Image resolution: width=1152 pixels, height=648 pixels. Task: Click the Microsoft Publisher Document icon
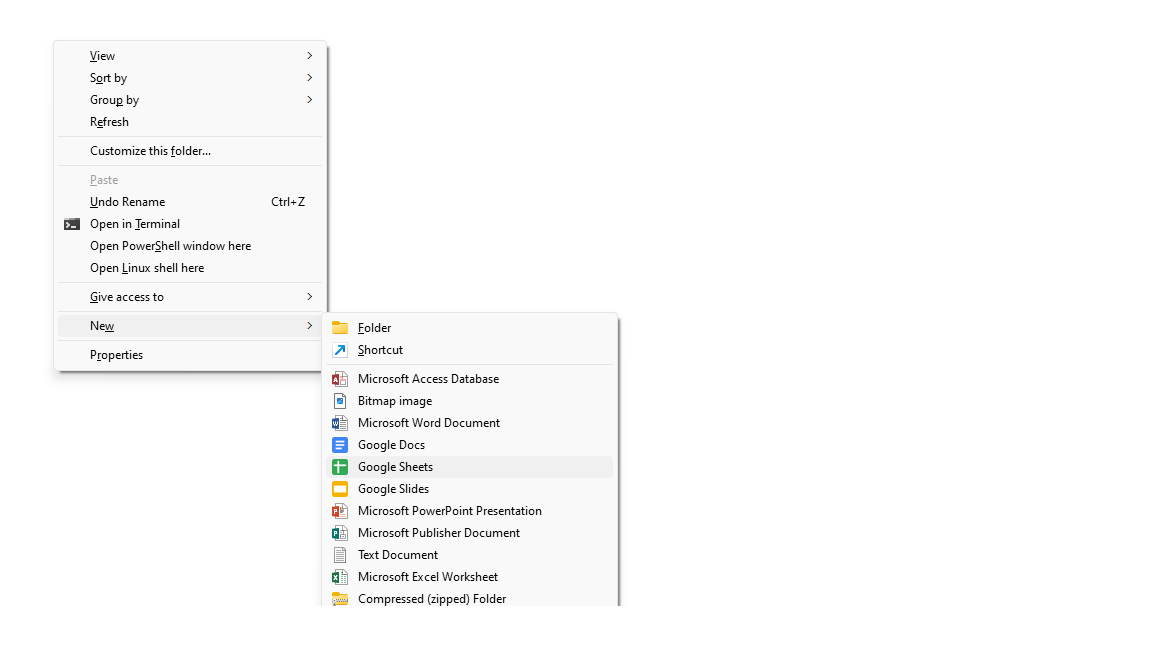pos(340,532)
